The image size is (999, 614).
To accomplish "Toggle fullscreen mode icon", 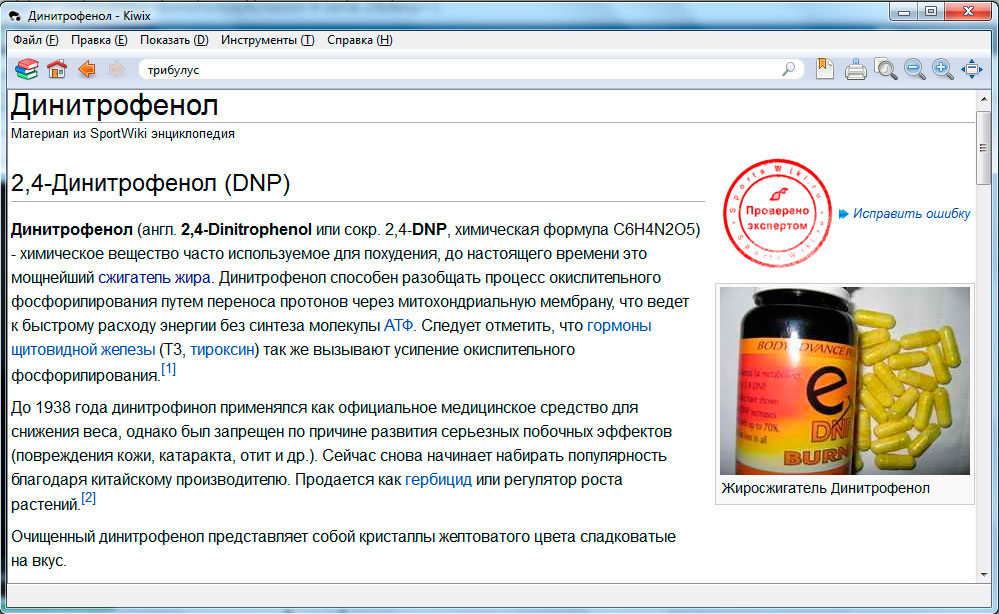I will (x=971, y=69).
